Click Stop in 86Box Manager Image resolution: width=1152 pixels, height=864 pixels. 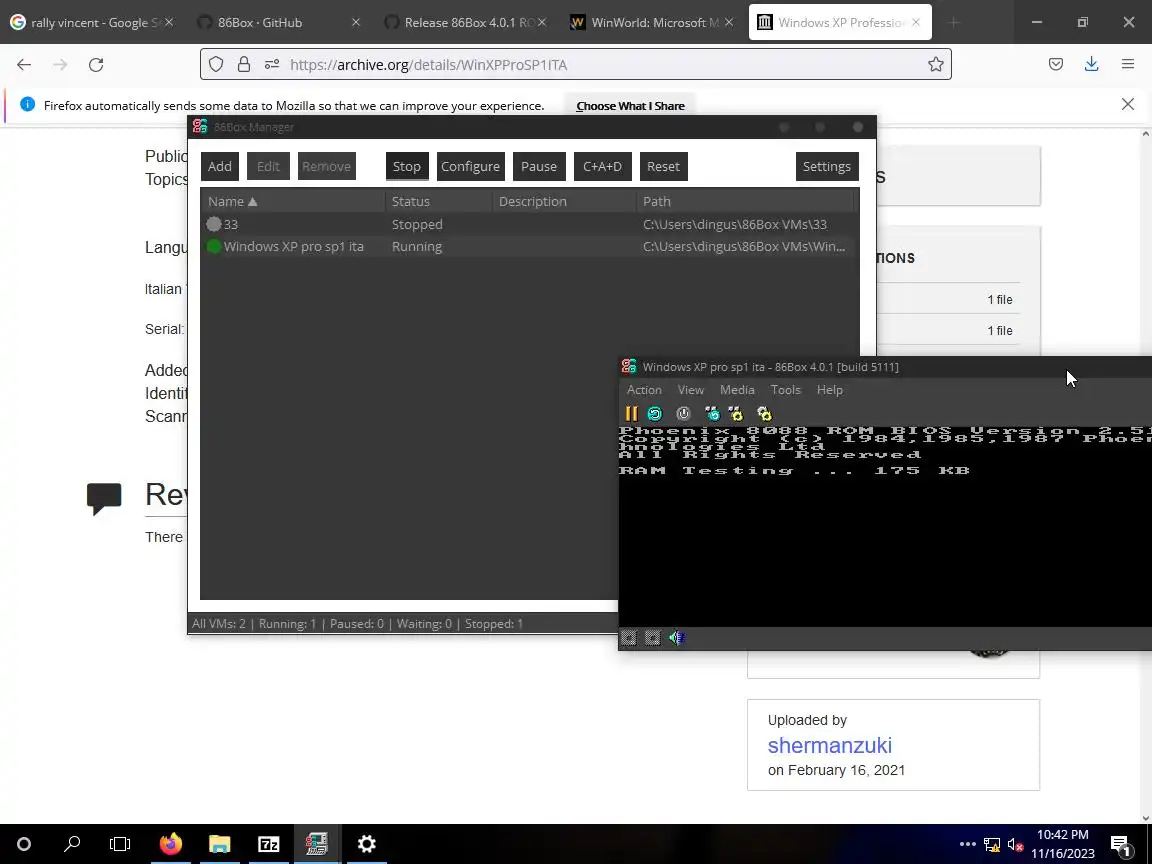(x=406, y=166)
